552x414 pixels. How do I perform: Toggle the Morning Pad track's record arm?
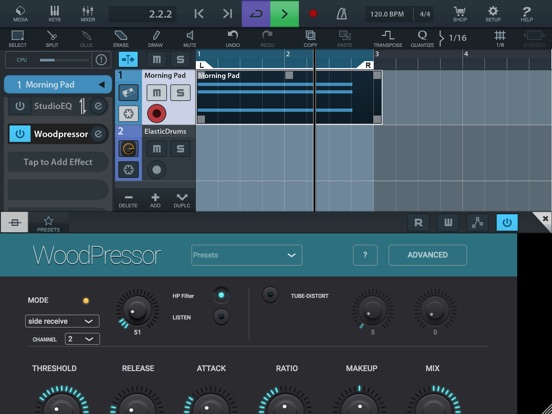[x=157, y=114]
